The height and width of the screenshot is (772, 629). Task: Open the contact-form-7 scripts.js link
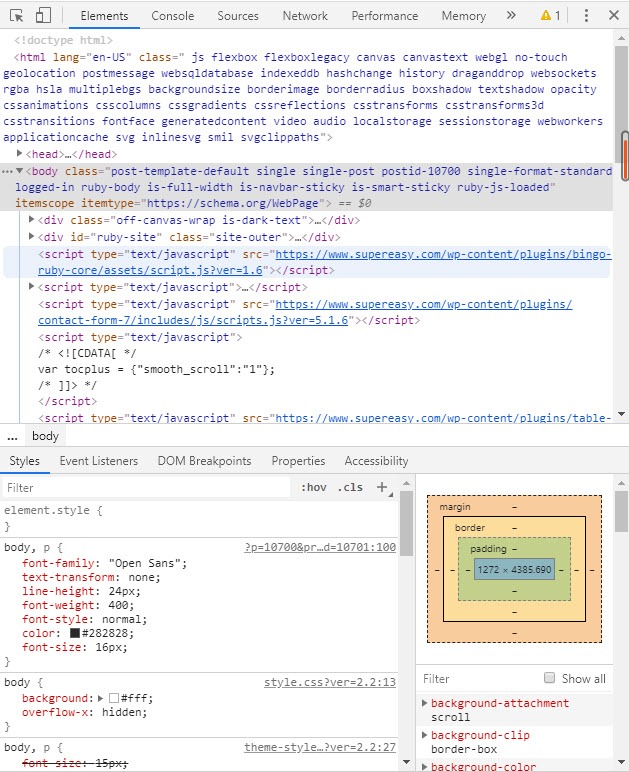click(x=305, y=312)
